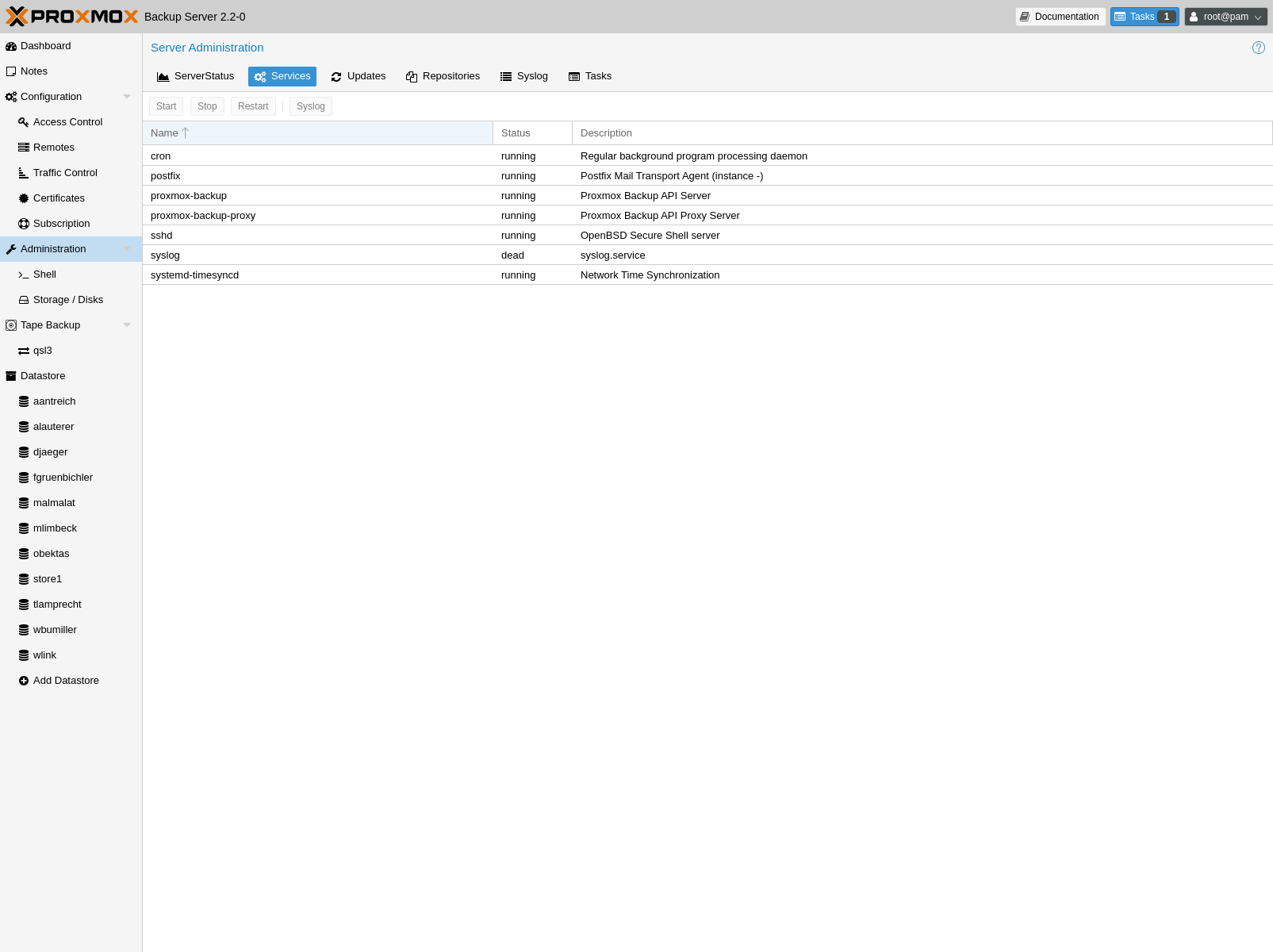
Task: Open the Documentation button
Action: (x=1060, y=17)
